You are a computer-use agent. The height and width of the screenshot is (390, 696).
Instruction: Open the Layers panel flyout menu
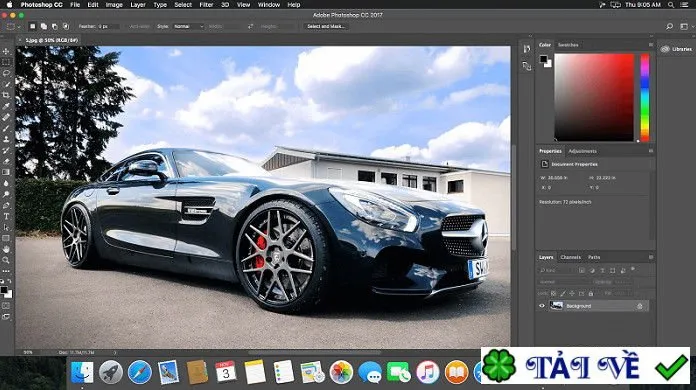651,257
